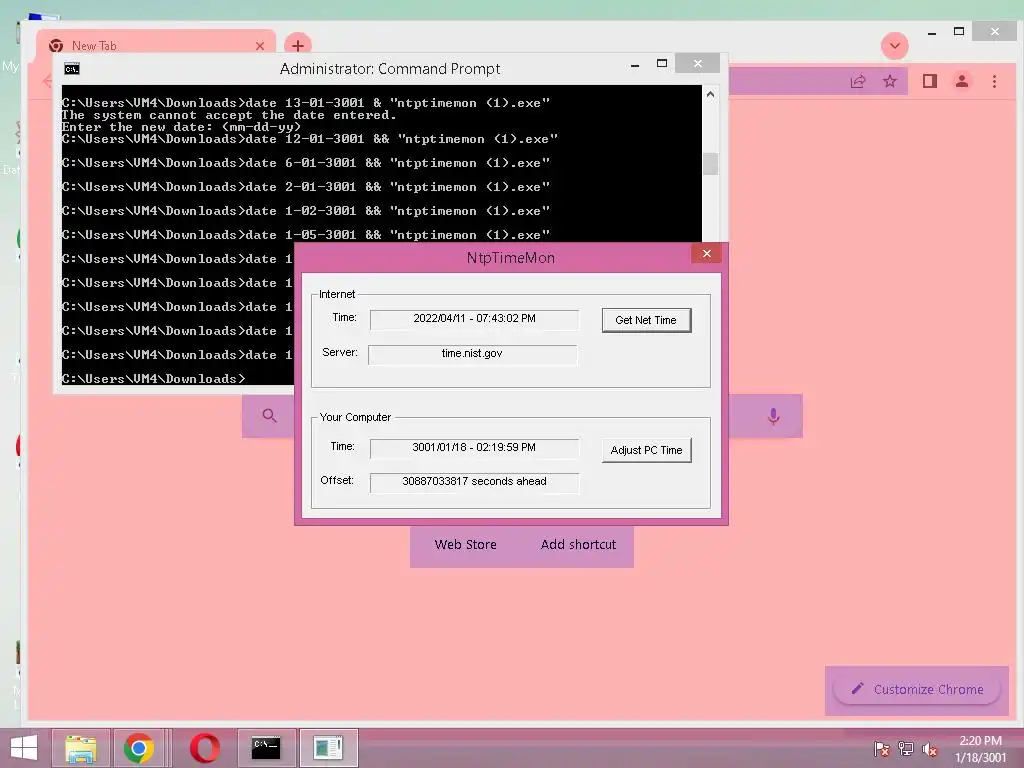This screenshot has width=1024, height=768.
Task: Share this page via share icon
Action: [x=857, y=82]
